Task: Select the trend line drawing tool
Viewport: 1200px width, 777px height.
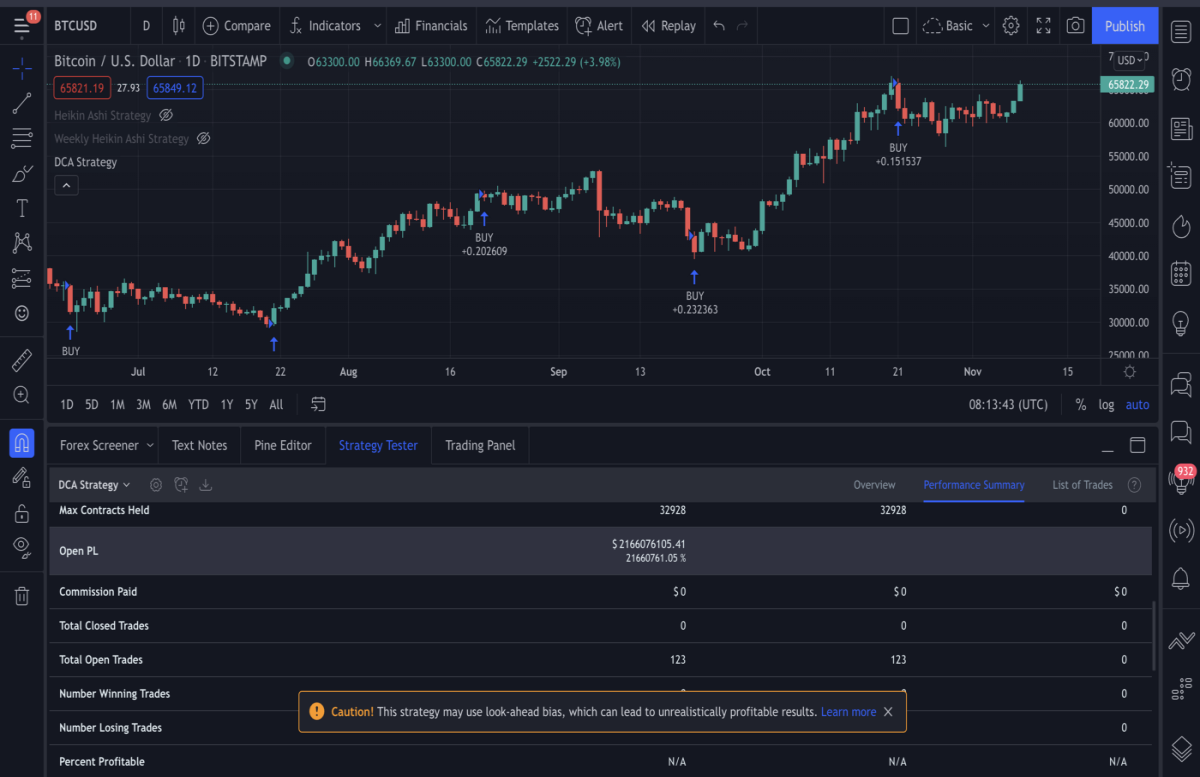Action: click(21, 103)
